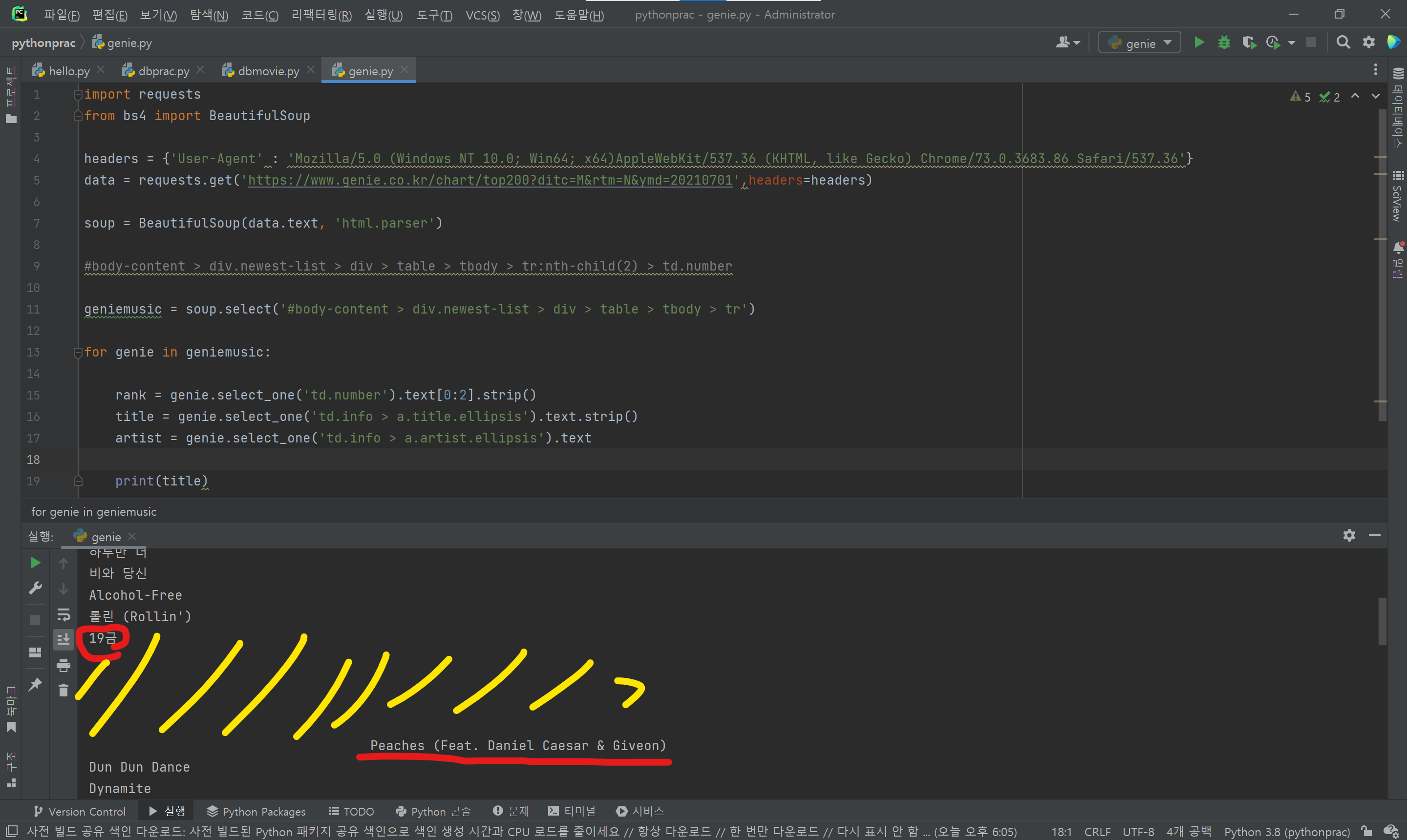Viewport: 1407px width, 840px height.
Task: Click the pythonprac breadcrumb in navigation bar
Action: coord(43,43)
